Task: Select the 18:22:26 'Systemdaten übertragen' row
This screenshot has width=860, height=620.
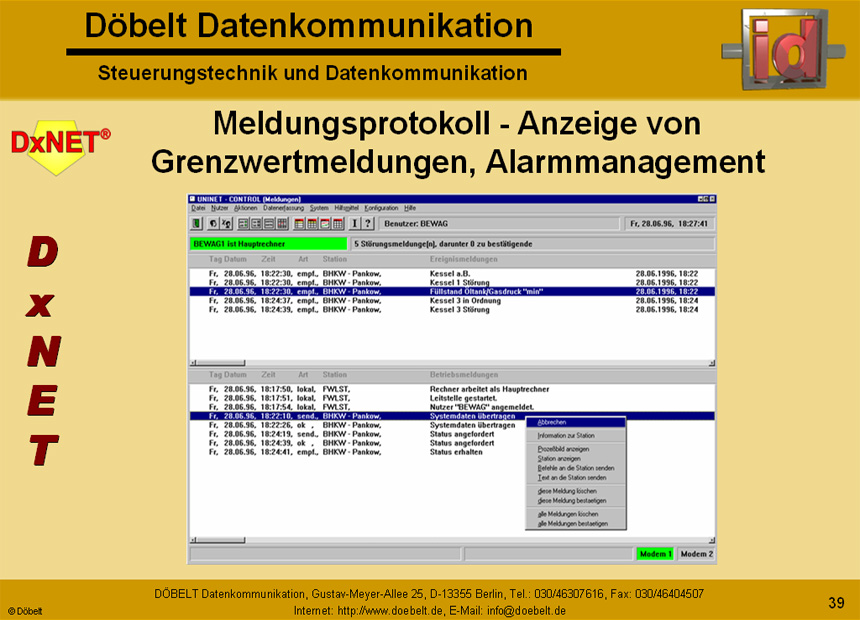Action: (358, 425)
